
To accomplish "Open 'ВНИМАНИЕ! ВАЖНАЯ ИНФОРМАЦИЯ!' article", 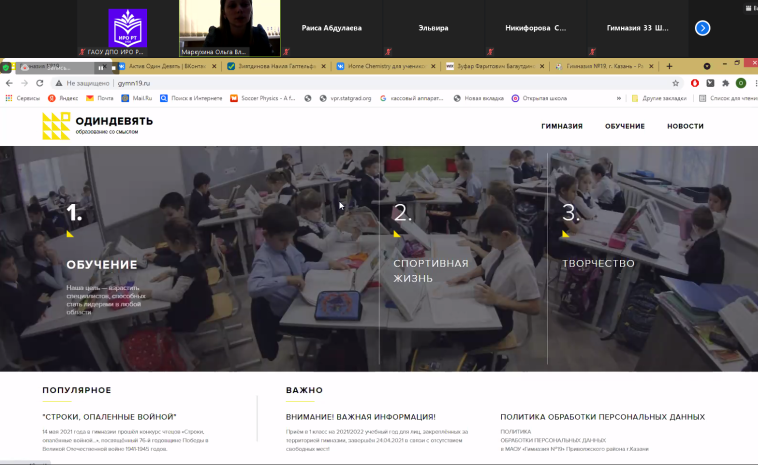I will pyautogui.click(x=361, y=417).
